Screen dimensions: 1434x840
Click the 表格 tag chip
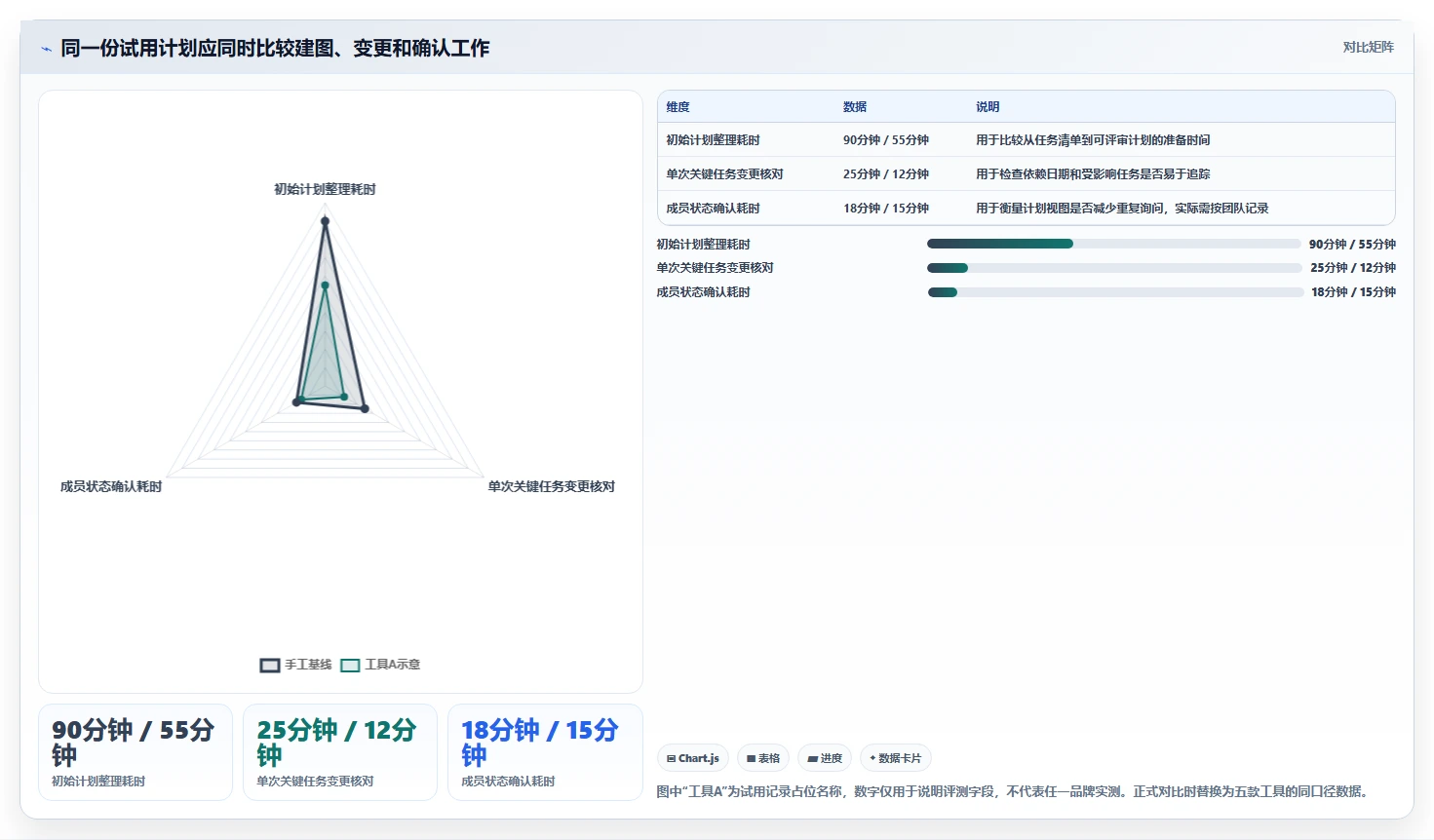(763, 758)
